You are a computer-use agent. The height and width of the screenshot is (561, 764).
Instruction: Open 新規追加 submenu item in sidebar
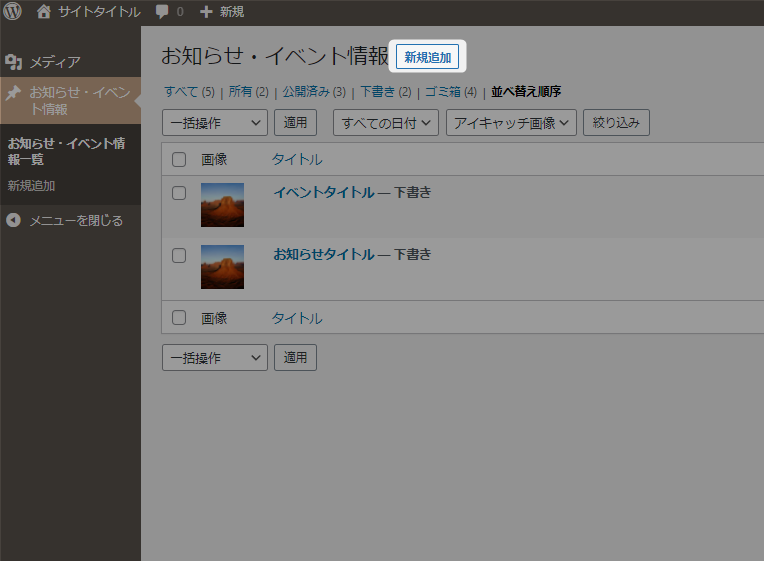tap(31, 186)
